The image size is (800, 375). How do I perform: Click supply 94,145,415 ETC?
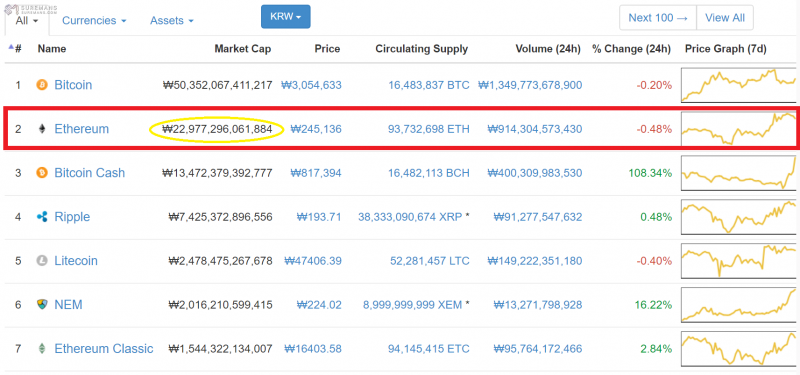point(429,349)
